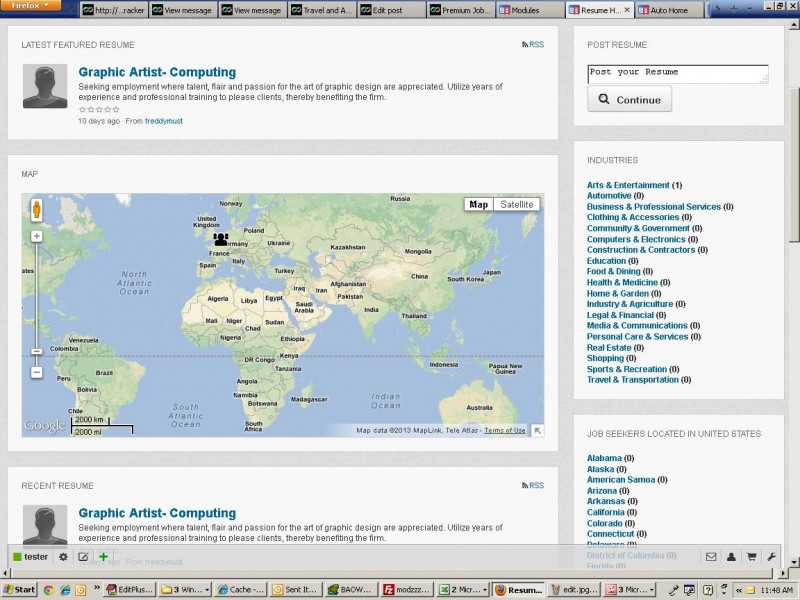Close the Resume H... tab
Image resolution: width=800 pixels, height=600 pixels.
(x=627, y=10)
